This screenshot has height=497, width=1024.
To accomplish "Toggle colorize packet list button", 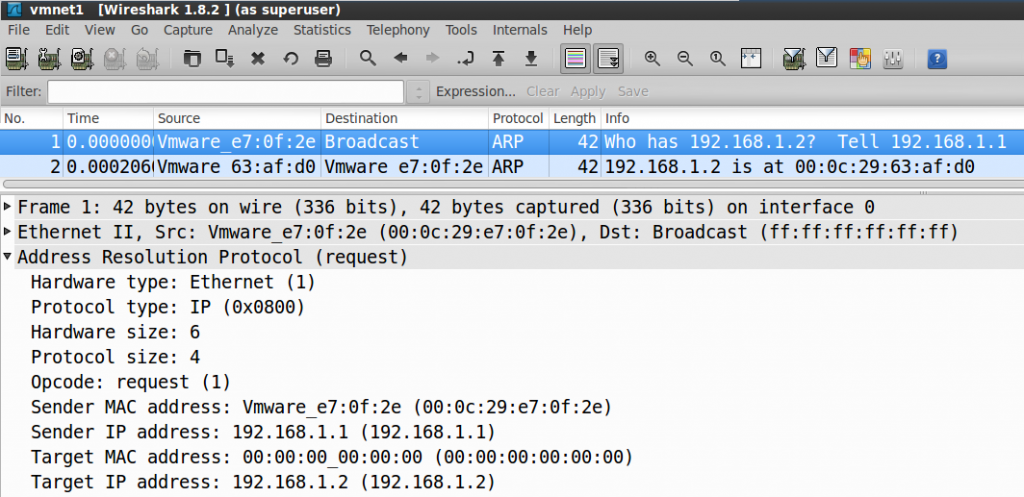I will click(575, 59).
